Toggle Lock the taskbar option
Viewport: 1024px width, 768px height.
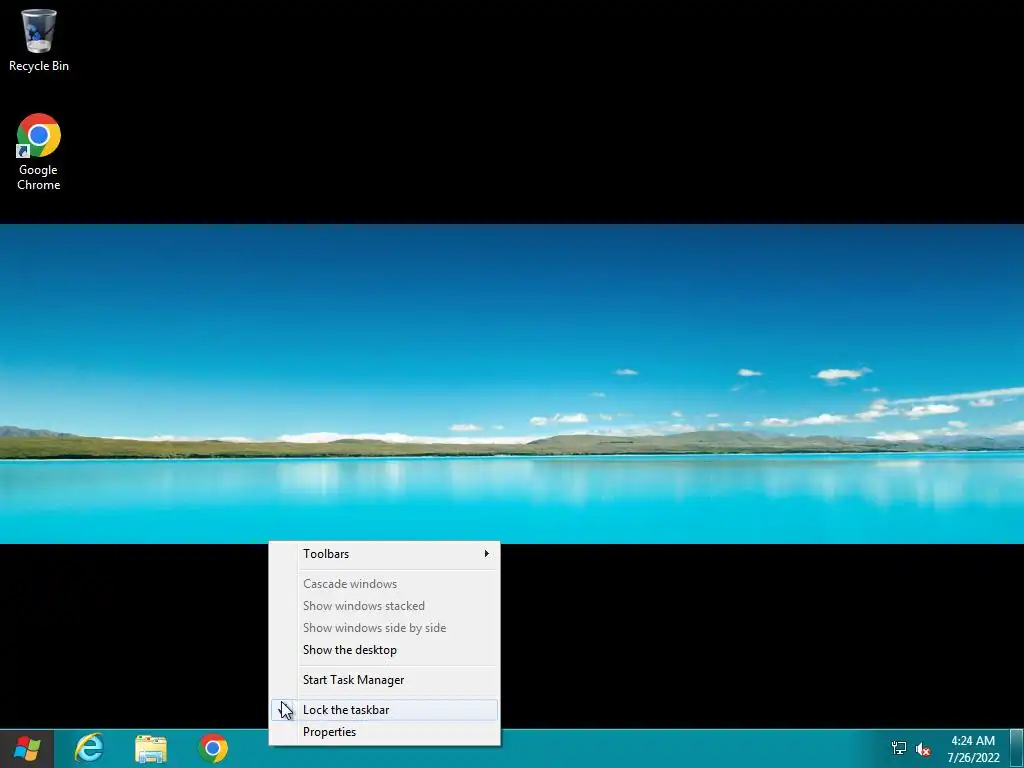pos(384,710)
